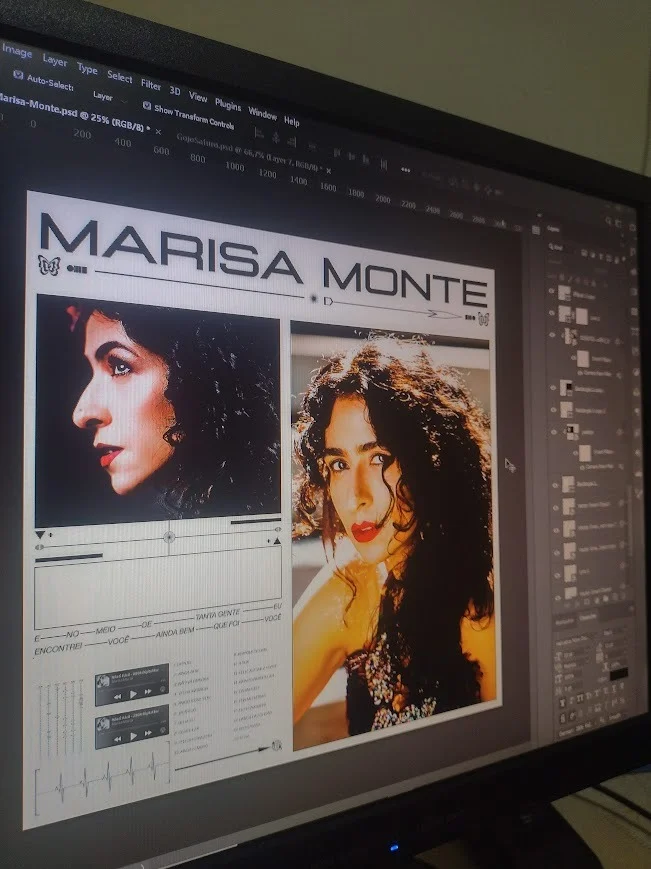
Task: Select the white layer mask thumbnail
Action: [582, 316]
